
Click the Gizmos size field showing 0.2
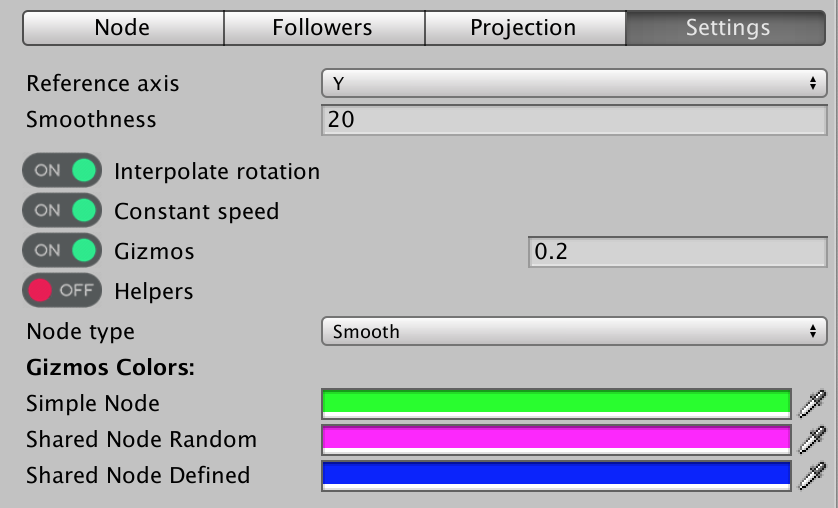pos(677,252)
